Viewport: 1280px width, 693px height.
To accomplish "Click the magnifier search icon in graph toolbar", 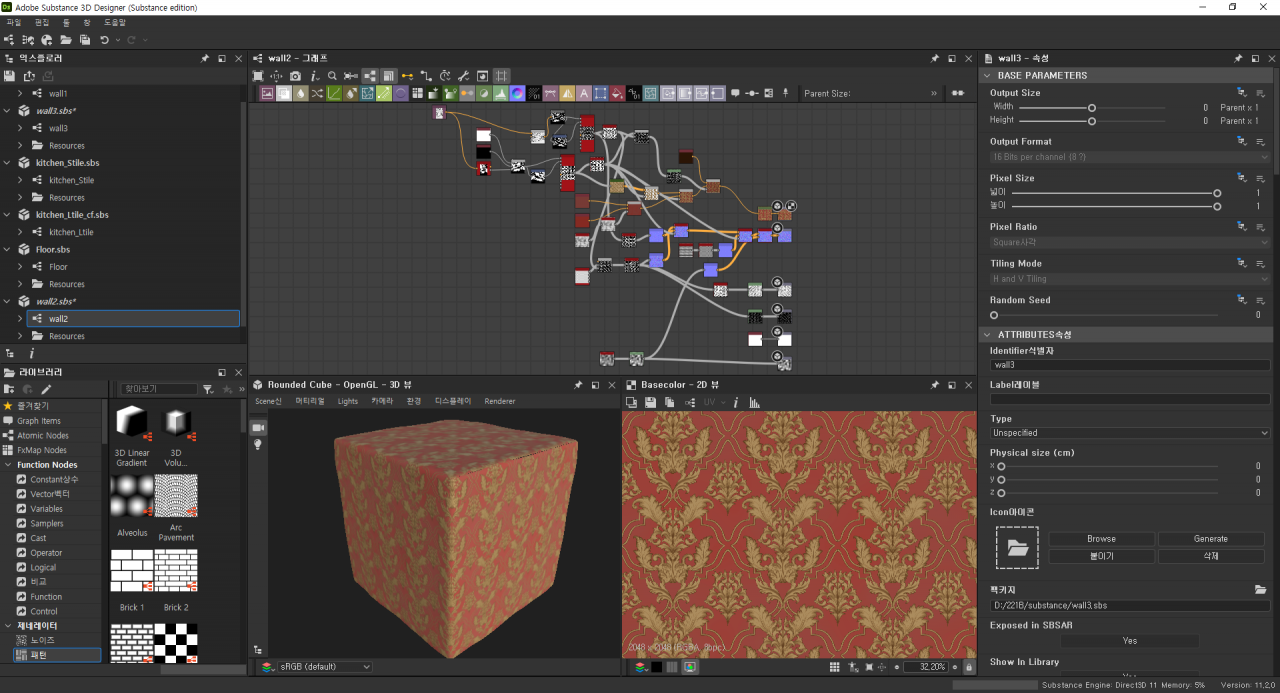I will [x=332, y=76].
